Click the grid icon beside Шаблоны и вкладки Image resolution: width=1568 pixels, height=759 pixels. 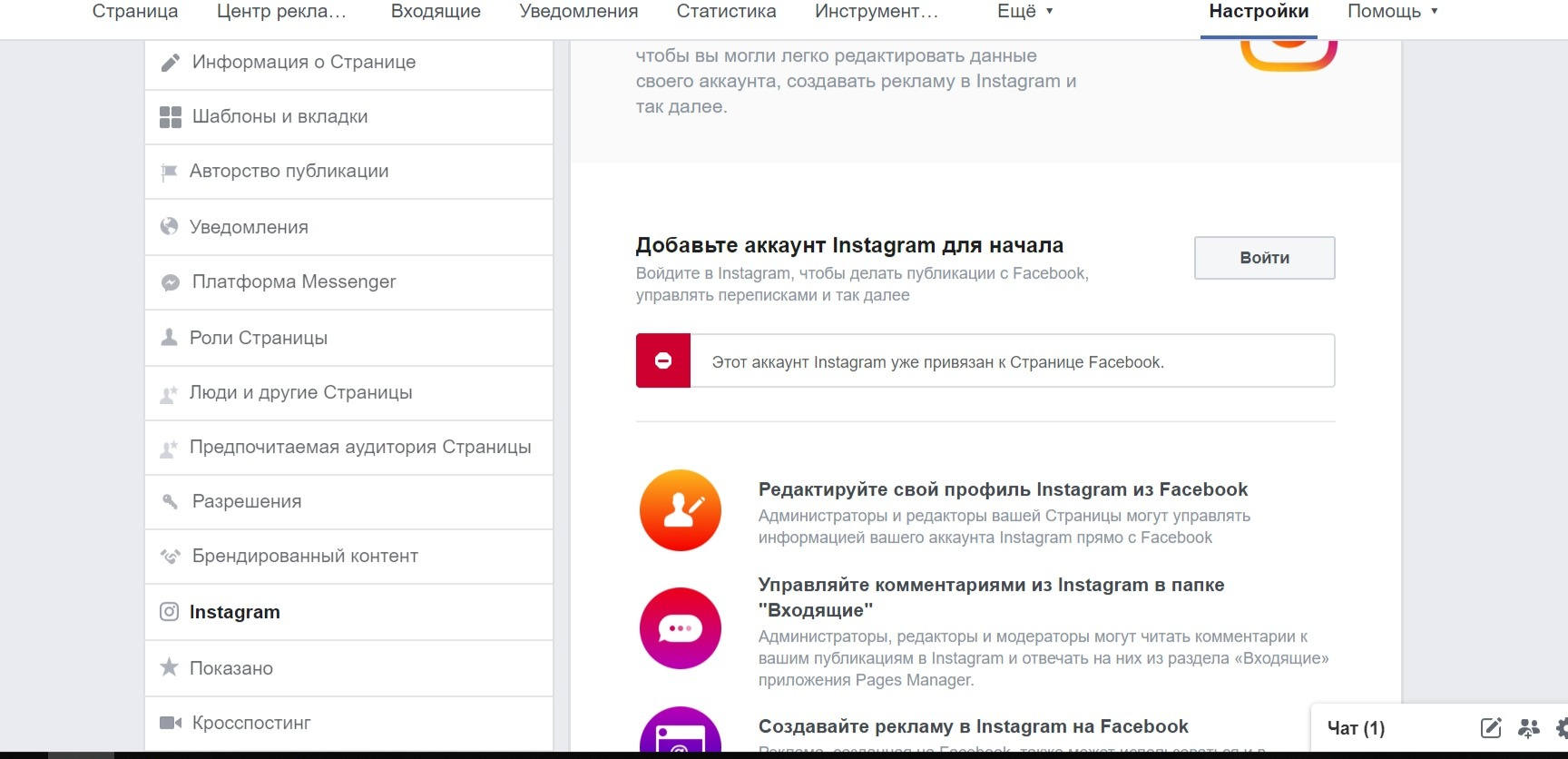[170, 117]
